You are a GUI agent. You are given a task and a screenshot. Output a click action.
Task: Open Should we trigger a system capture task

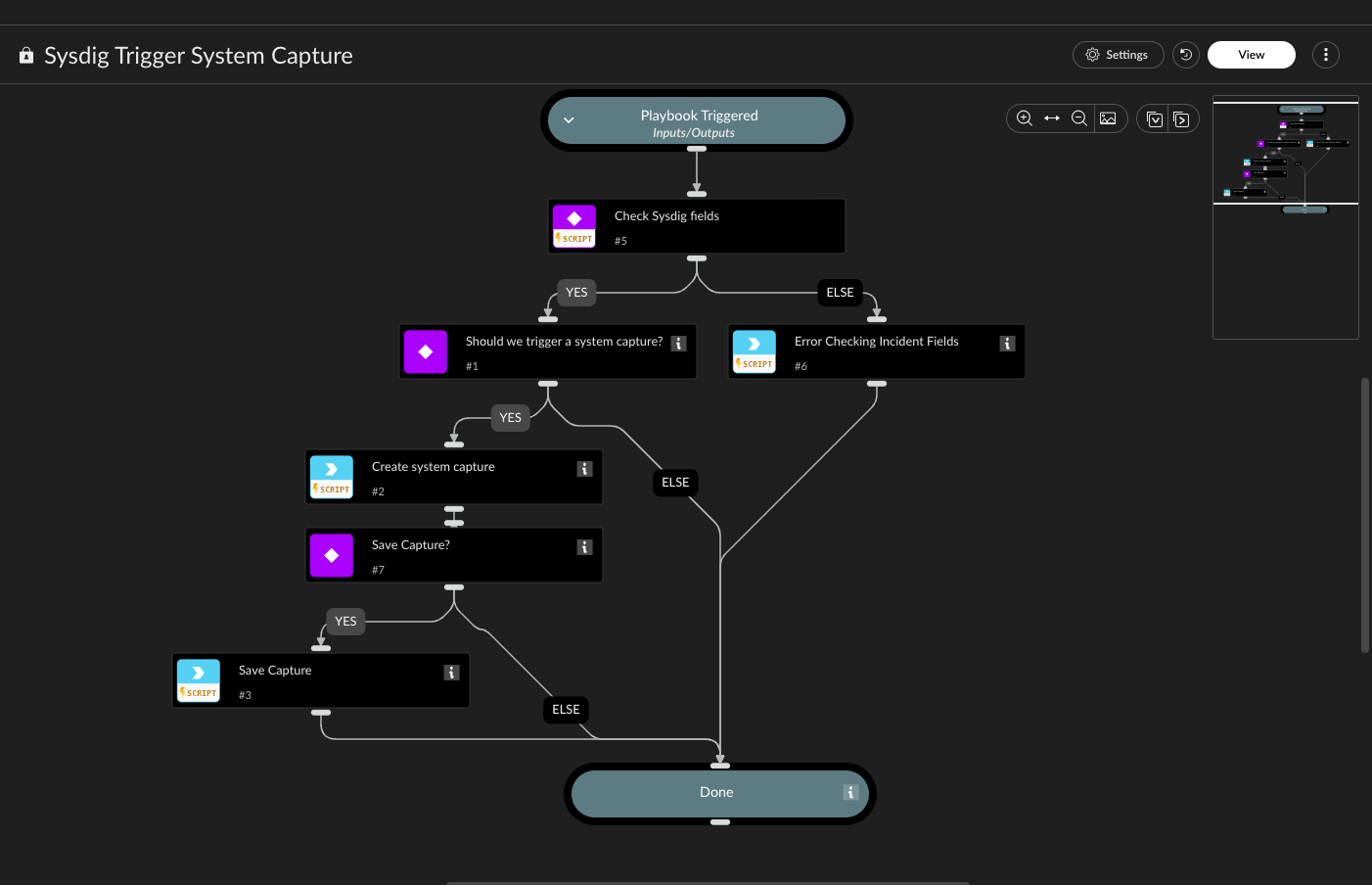pos(548,351)
